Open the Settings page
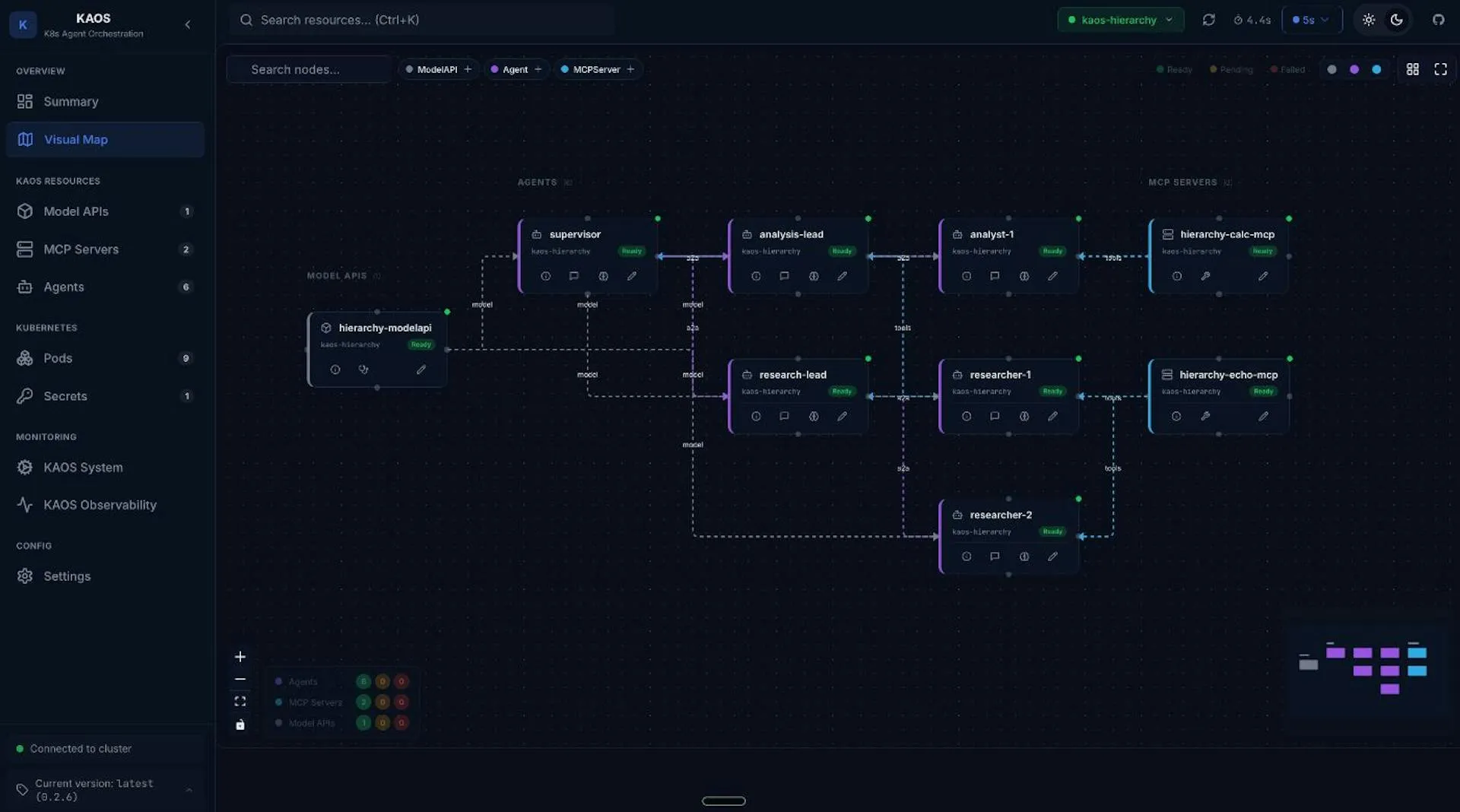The width and height of the screenshot is (1460, 812). point(105,576)
